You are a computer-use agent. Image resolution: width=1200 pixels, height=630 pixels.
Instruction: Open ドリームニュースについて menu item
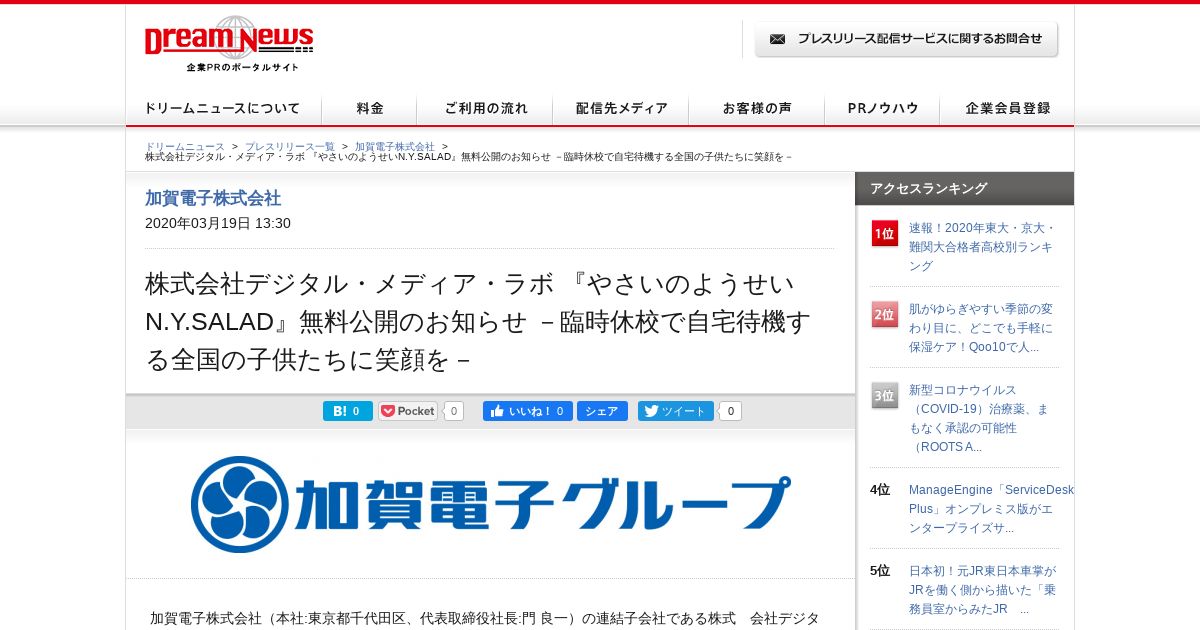coord(223,109)
